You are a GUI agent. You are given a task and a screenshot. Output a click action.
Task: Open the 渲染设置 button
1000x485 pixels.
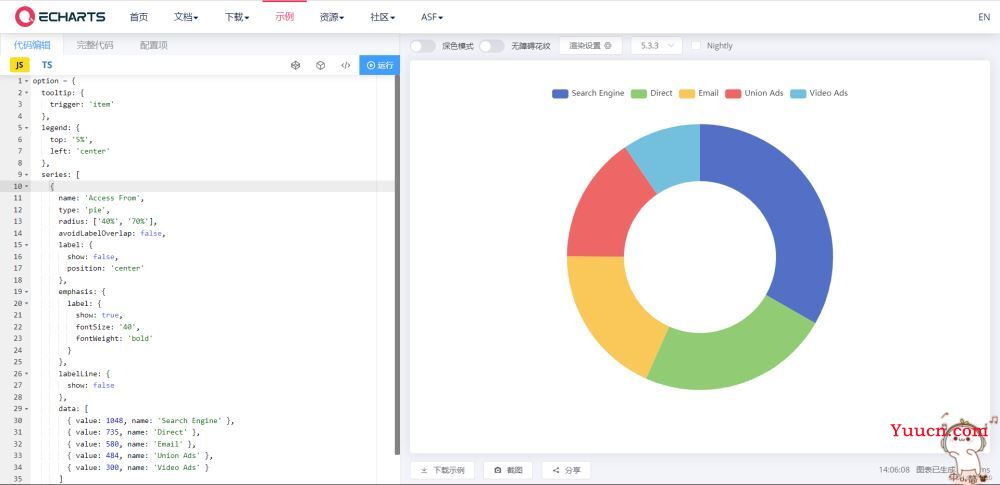pyautogui.click(x=591, y=45)
